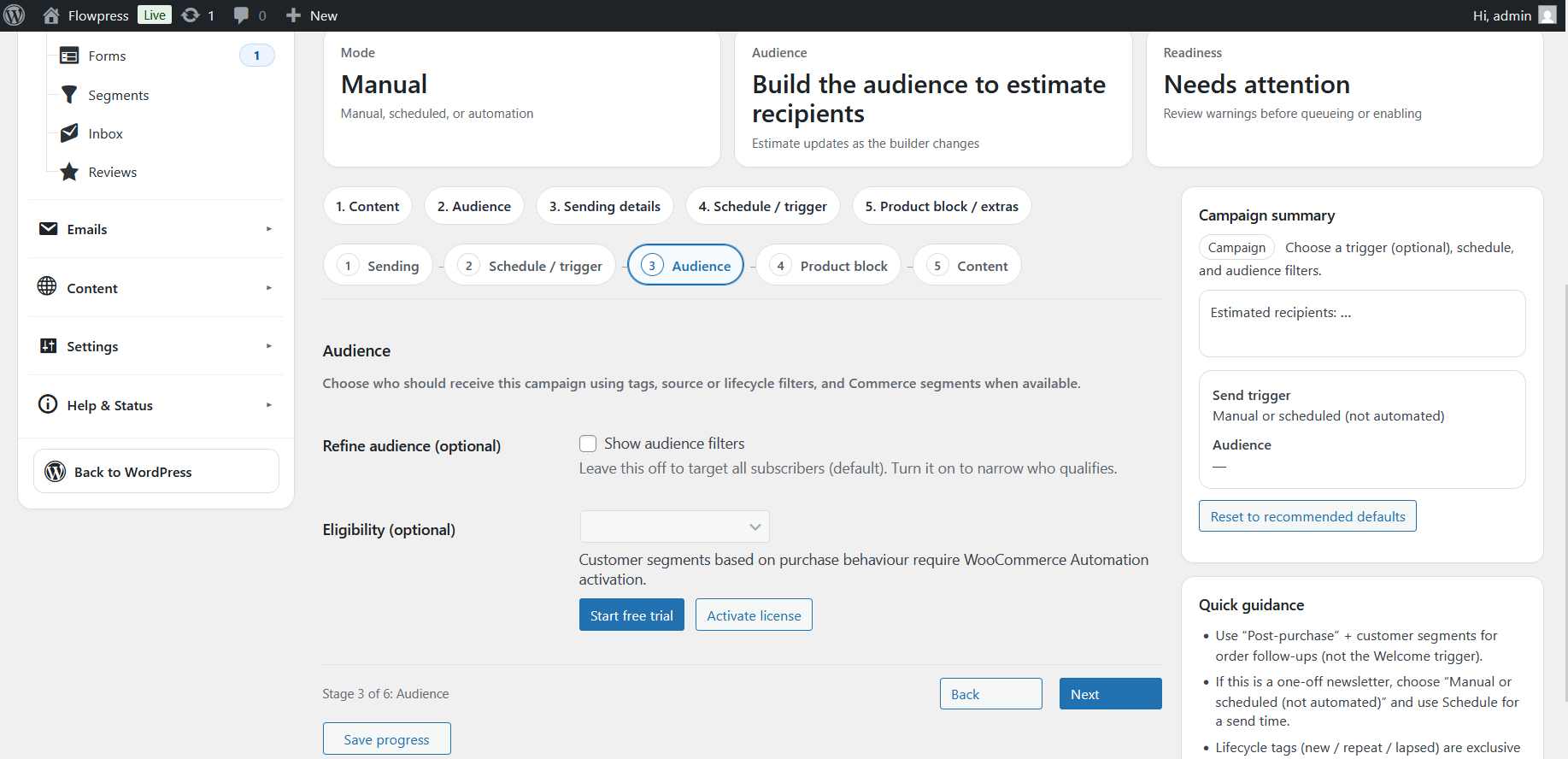1568x759 pixels.
Task: Open the Flowpress home icon
Action: [x=51, y=15]
